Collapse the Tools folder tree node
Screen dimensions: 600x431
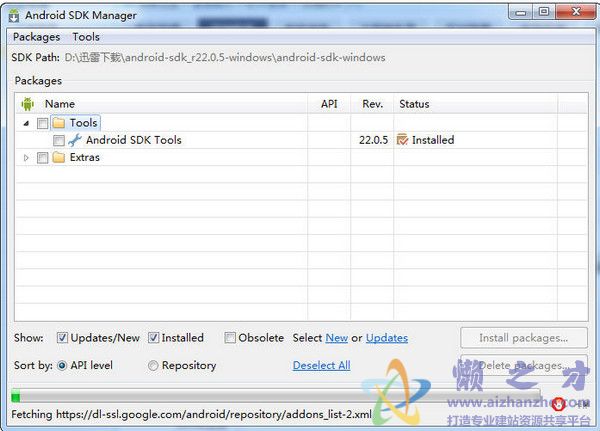click(26, 123)
